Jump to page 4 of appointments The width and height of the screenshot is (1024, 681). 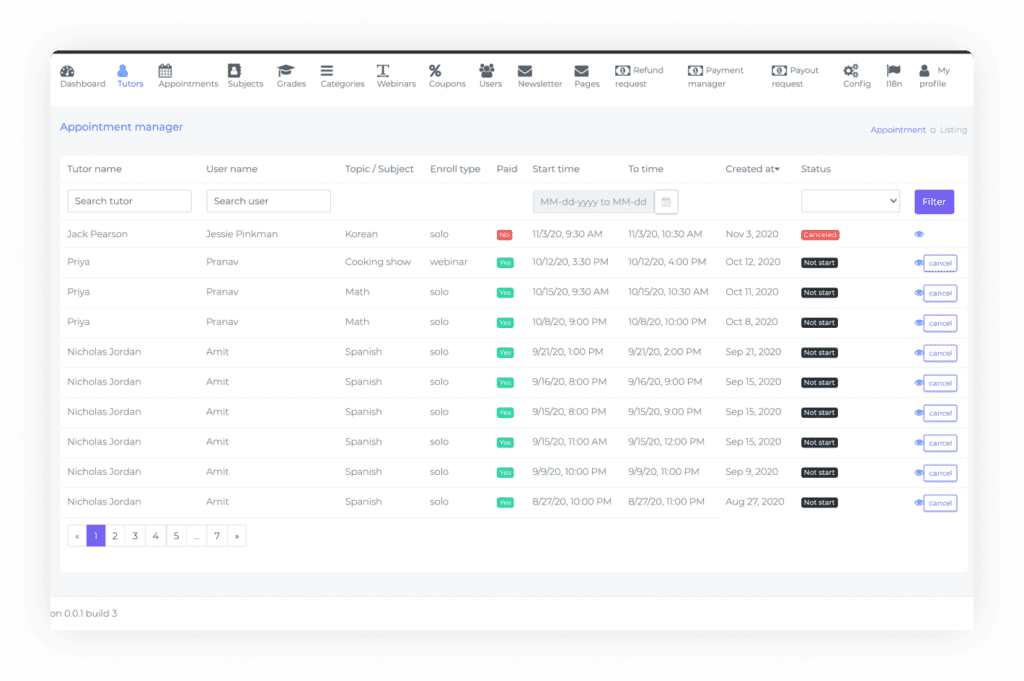click(156, 535)
